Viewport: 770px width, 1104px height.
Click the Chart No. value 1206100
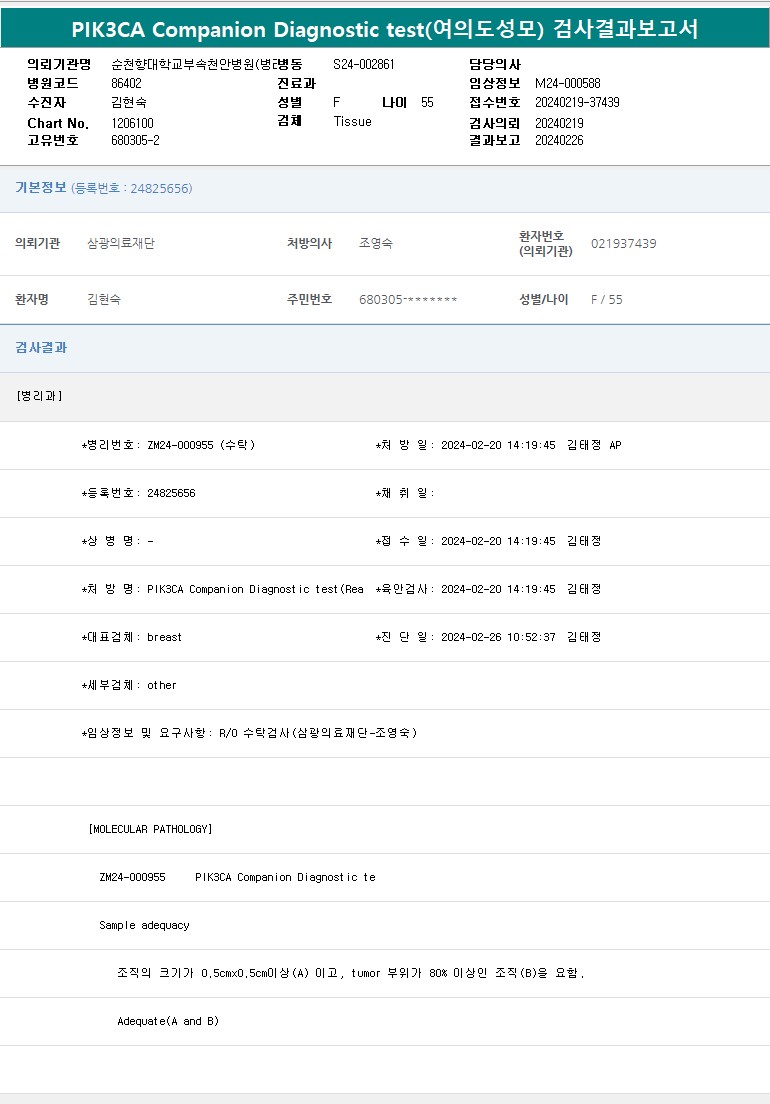pos(132,123)
